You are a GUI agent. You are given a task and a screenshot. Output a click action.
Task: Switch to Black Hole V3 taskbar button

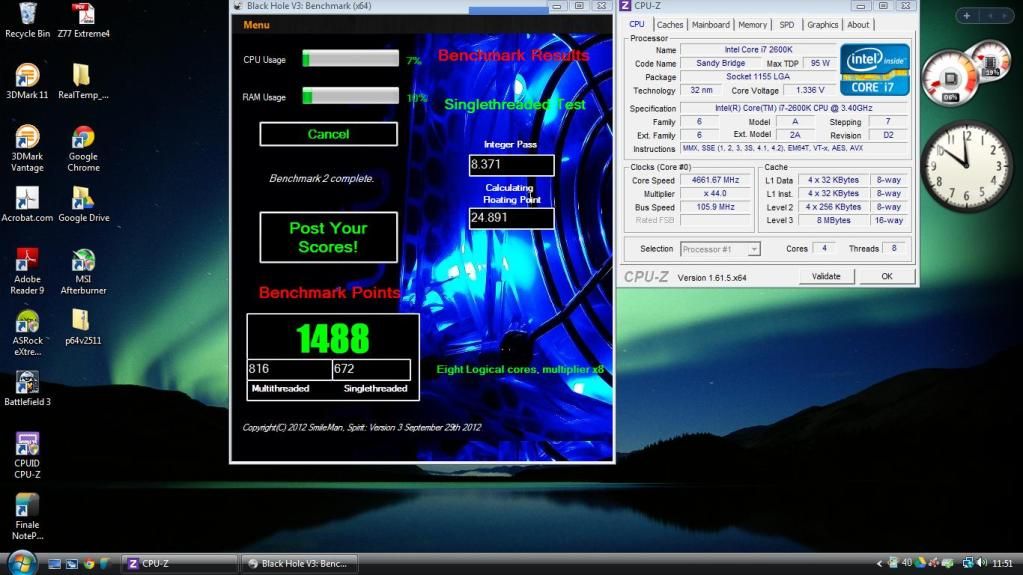pyautogui.click(x=299, y=563)
